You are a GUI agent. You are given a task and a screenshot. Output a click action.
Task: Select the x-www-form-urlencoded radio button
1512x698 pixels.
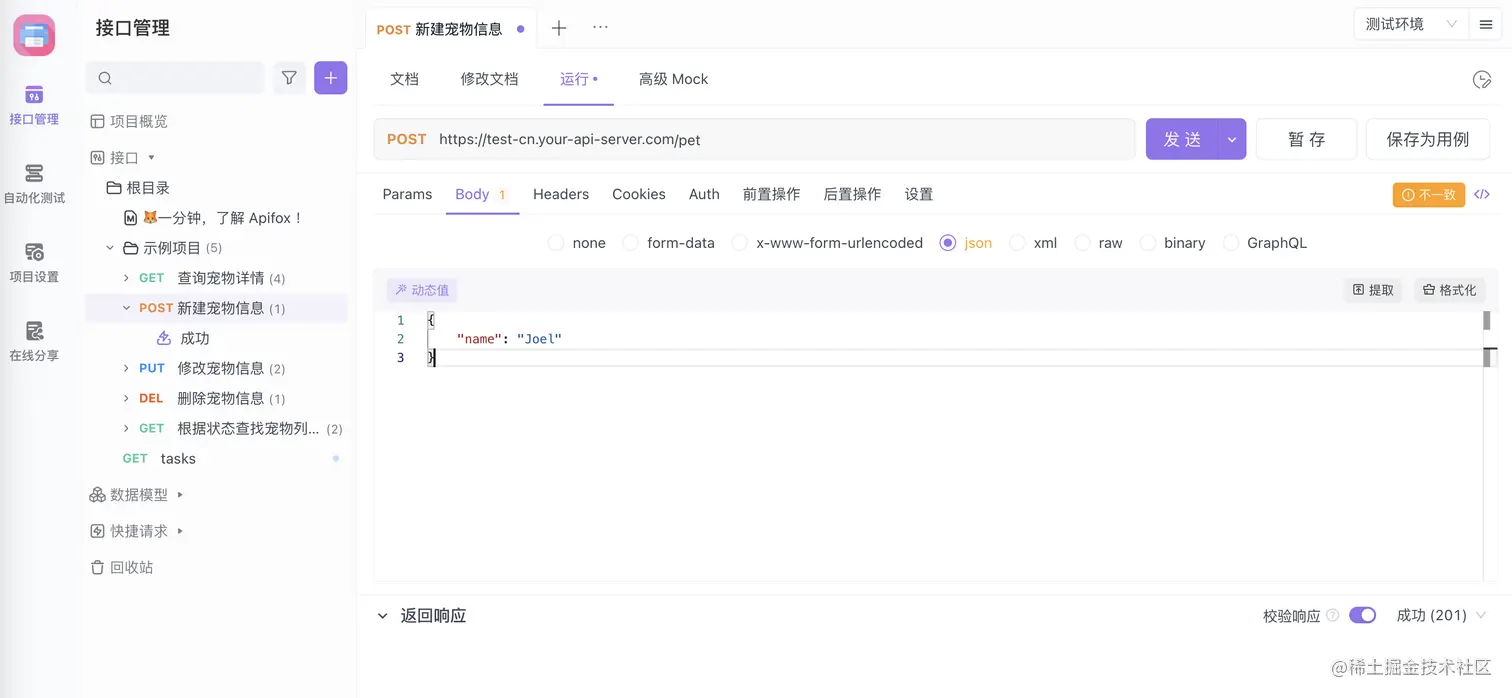coord(739,243)
